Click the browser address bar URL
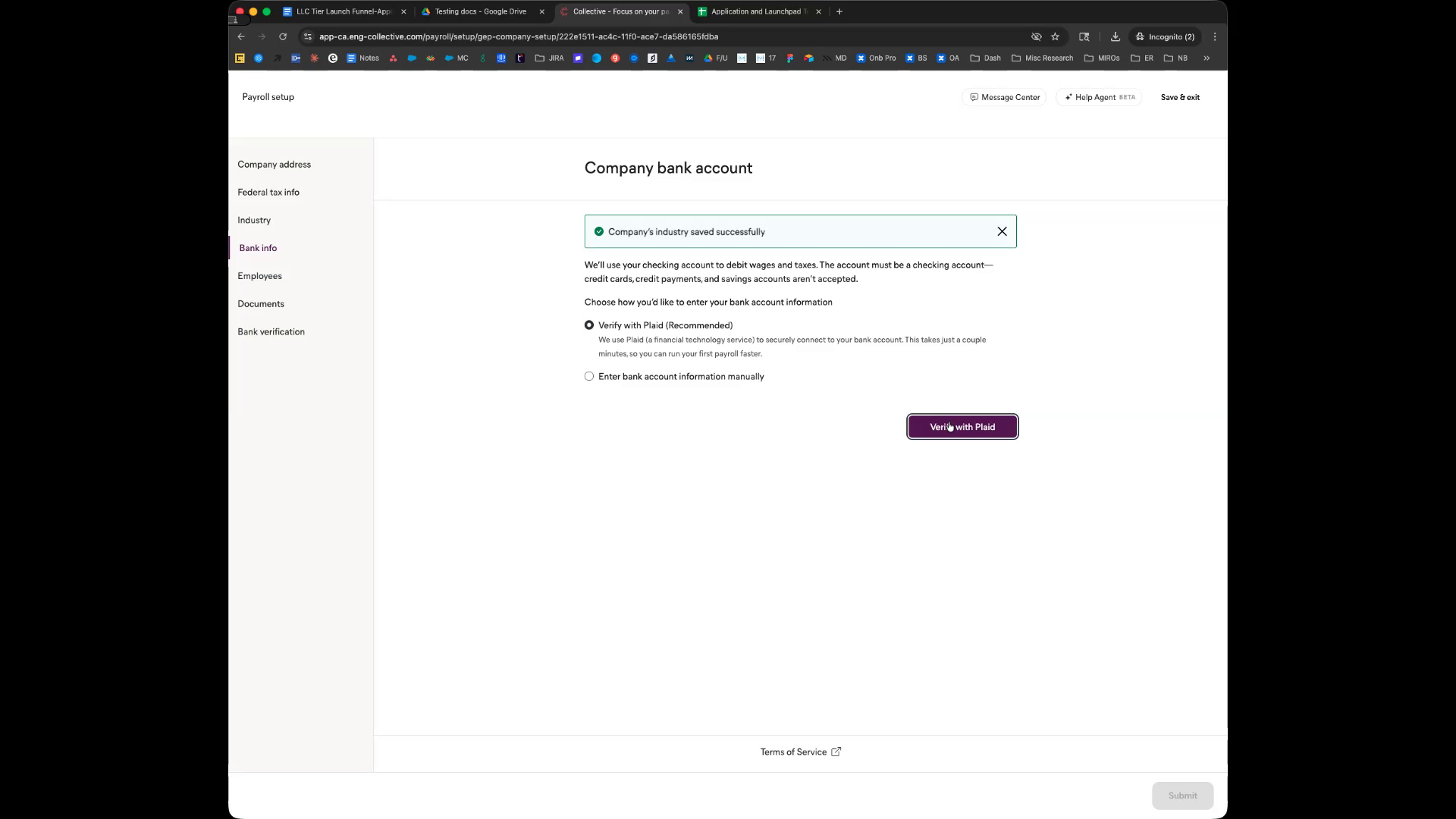Viewport: 1456px width, 819px height. tap(518, 36)
